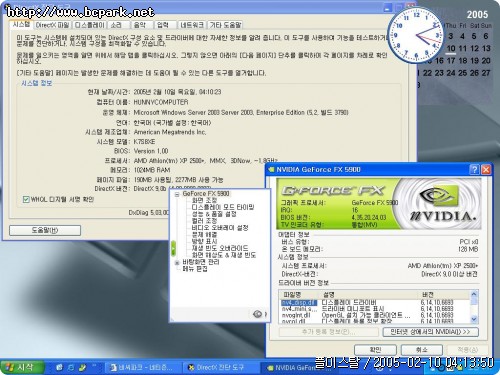Click the help question mark in NVIDIA title bar
The height and width of the screenshot is (375, 500).
(474, 170)
